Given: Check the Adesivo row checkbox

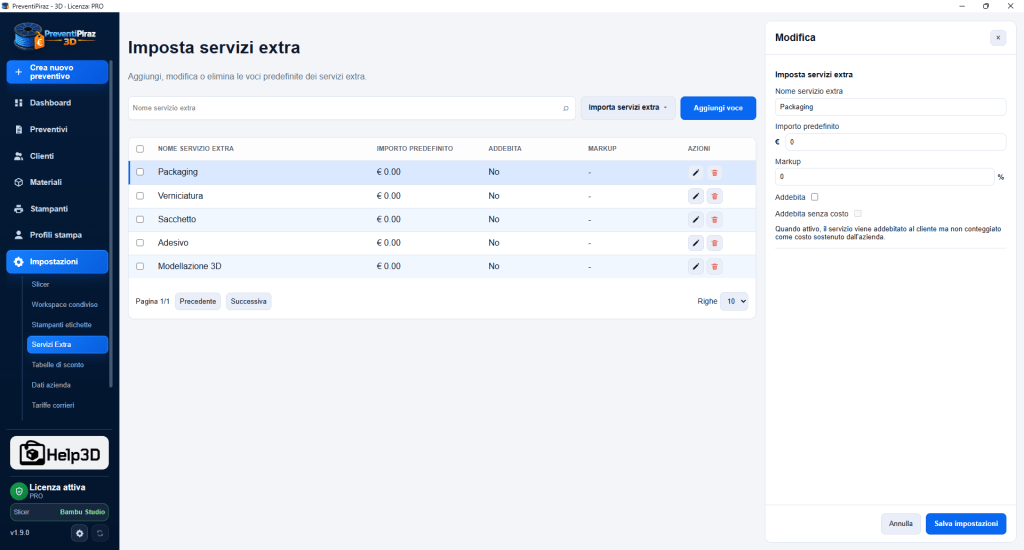Looking at the screenshot, I should click(x=140, y=243).
